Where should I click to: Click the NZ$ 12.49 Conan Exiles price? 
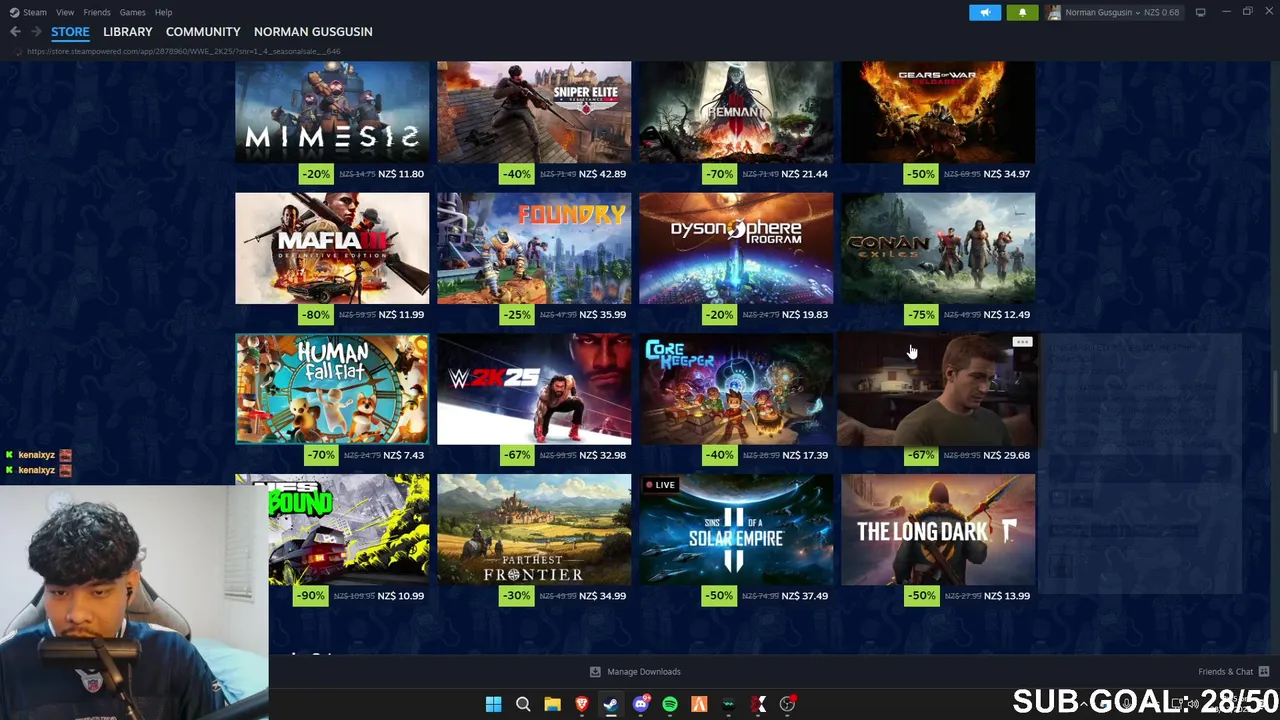point(1006,315)
